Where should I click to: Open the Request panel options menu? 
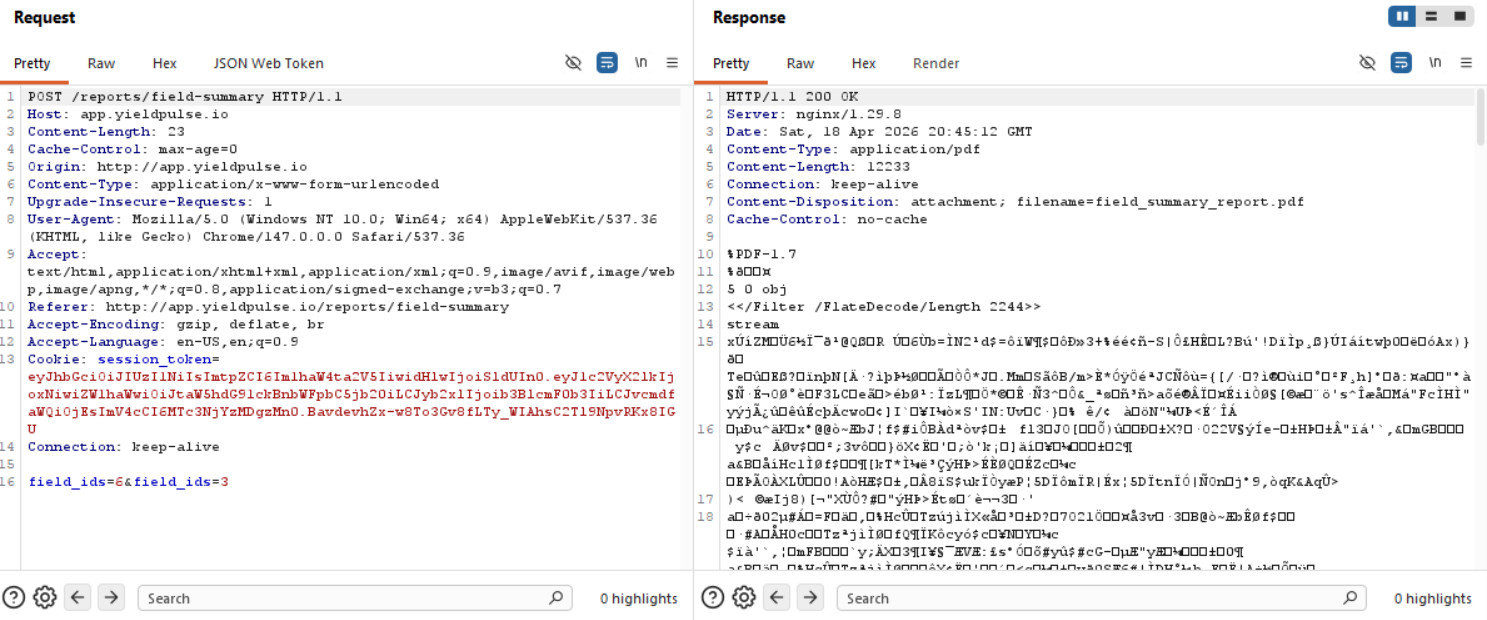(x=672, y=63)
